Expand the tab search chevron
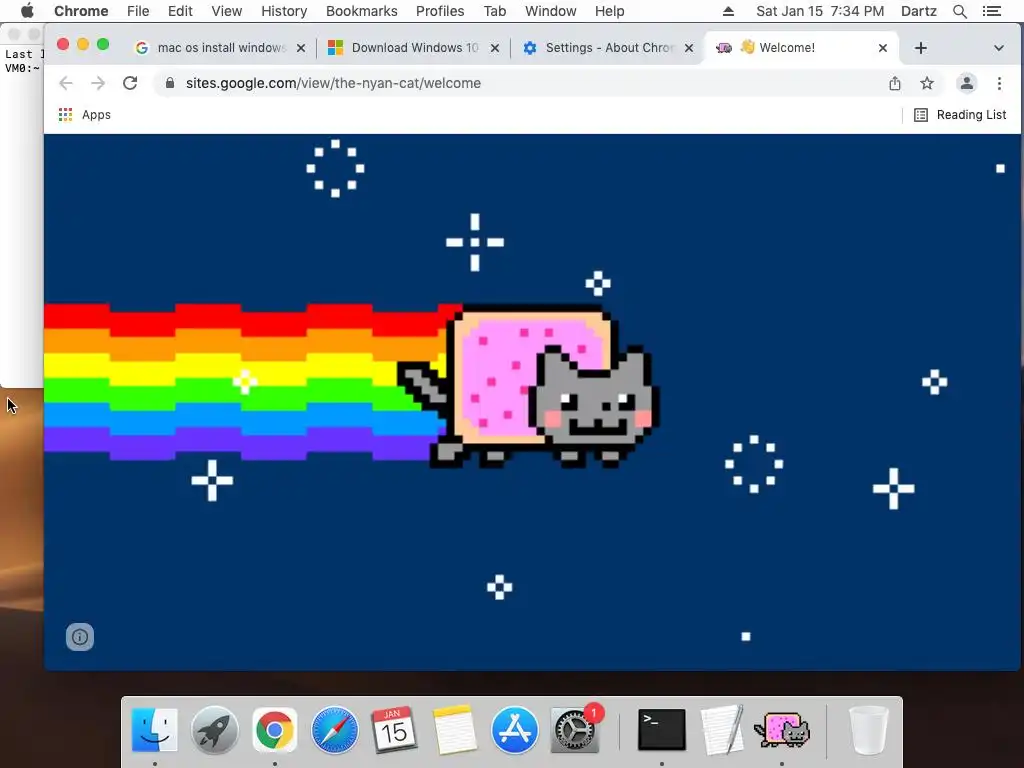The width and height of the screenshot is (1024, 768). [999, 48]
